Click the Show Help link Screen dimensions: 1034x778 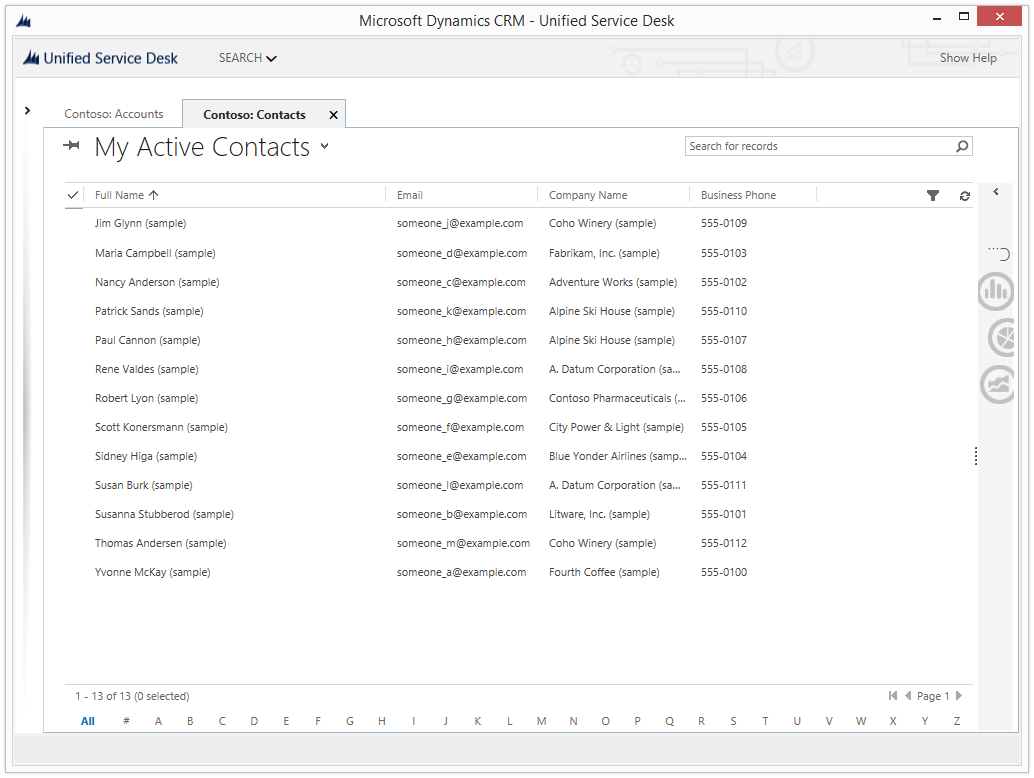coord(967,58)
